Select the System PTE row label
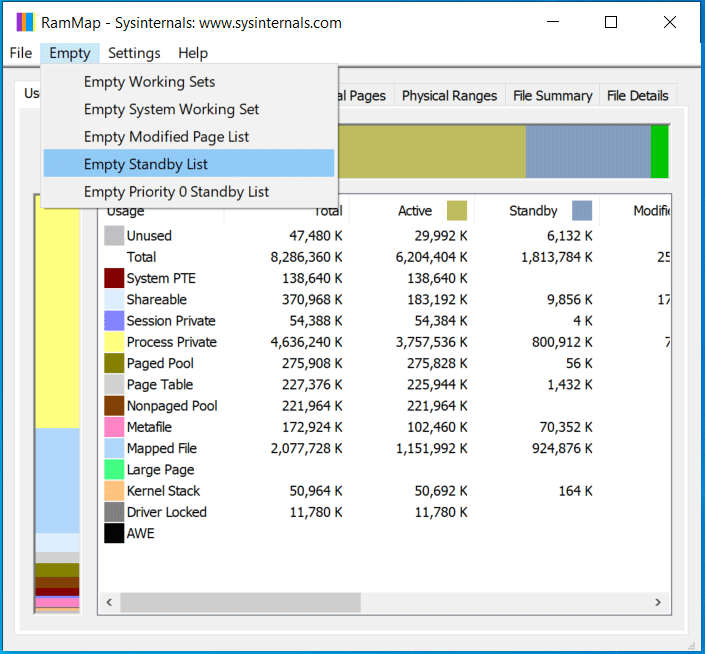 point(161,278)
